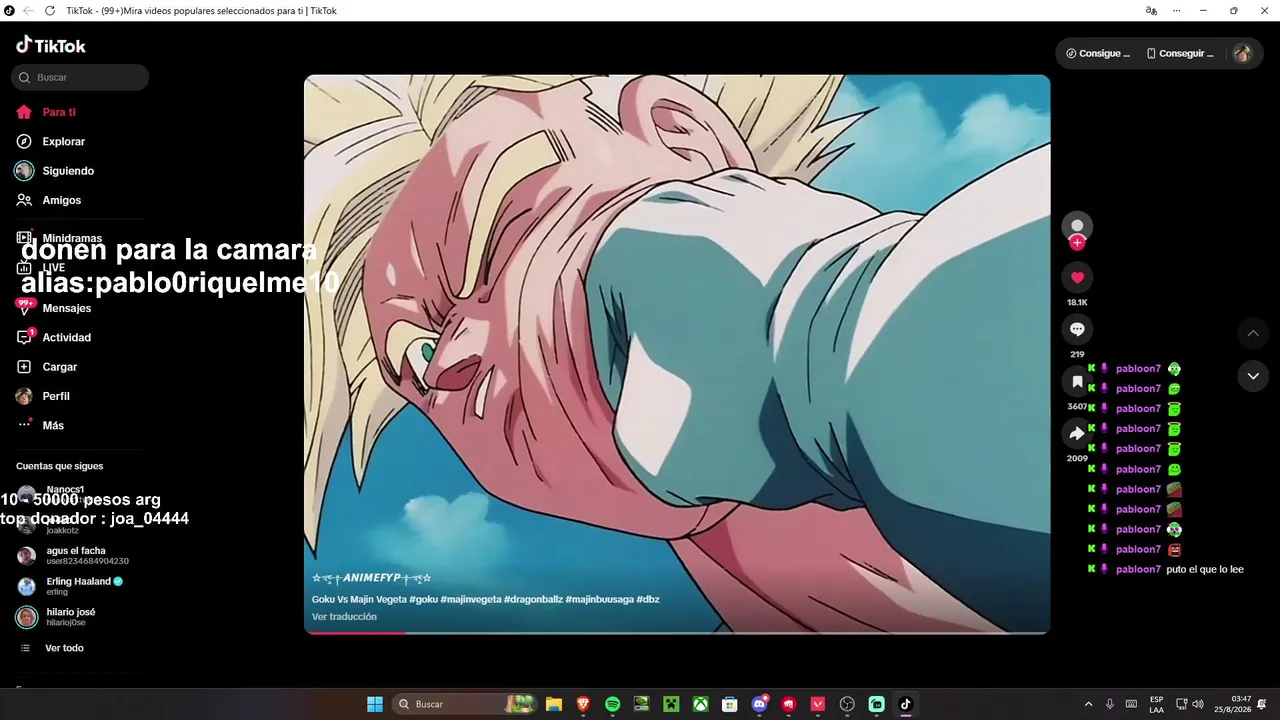Open File Explorer from the taskbar
1280x720 pixels.
pyautogui.click(x=554, y=704)
